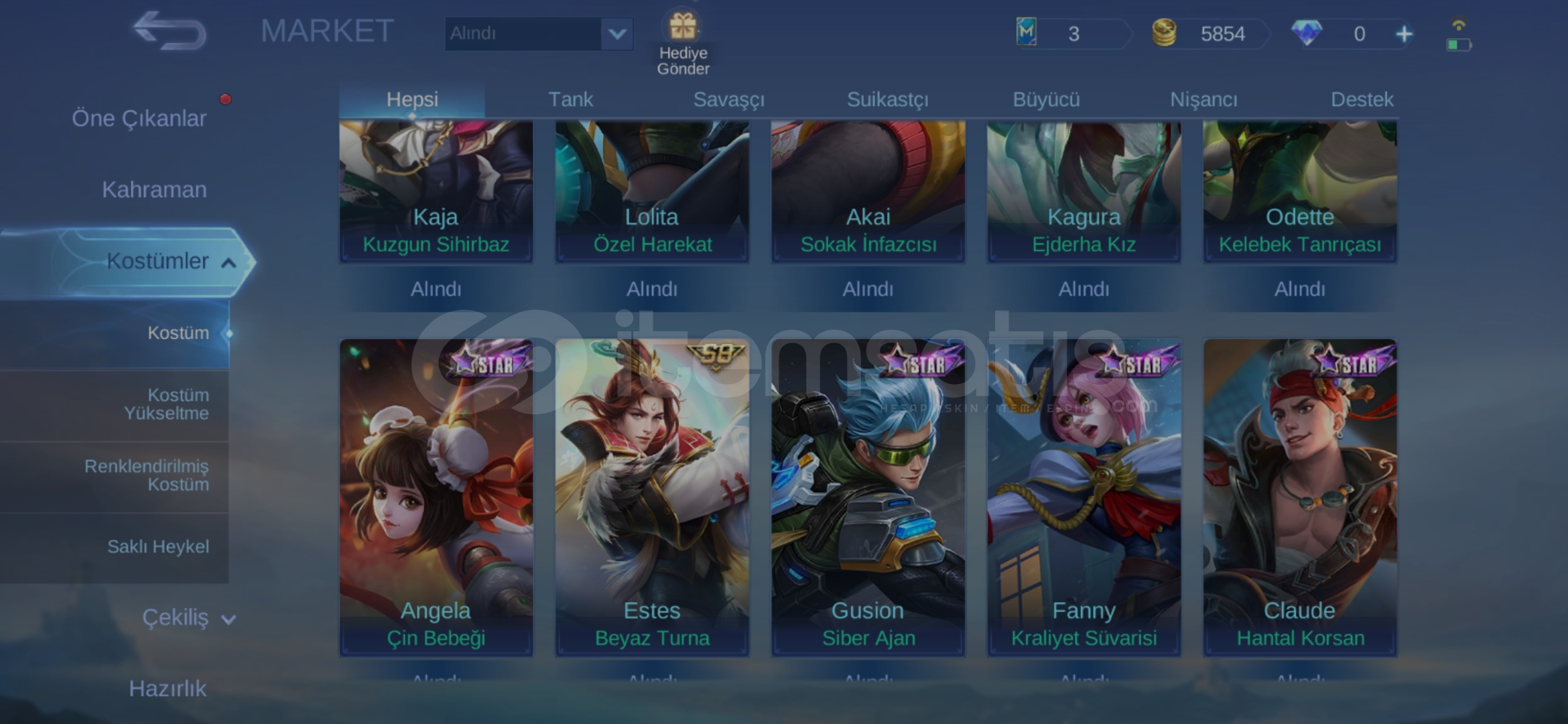Switch to the Tank tab
Image resolution: width=1568 pixels, height=724 pixels.
pos(570,100)
